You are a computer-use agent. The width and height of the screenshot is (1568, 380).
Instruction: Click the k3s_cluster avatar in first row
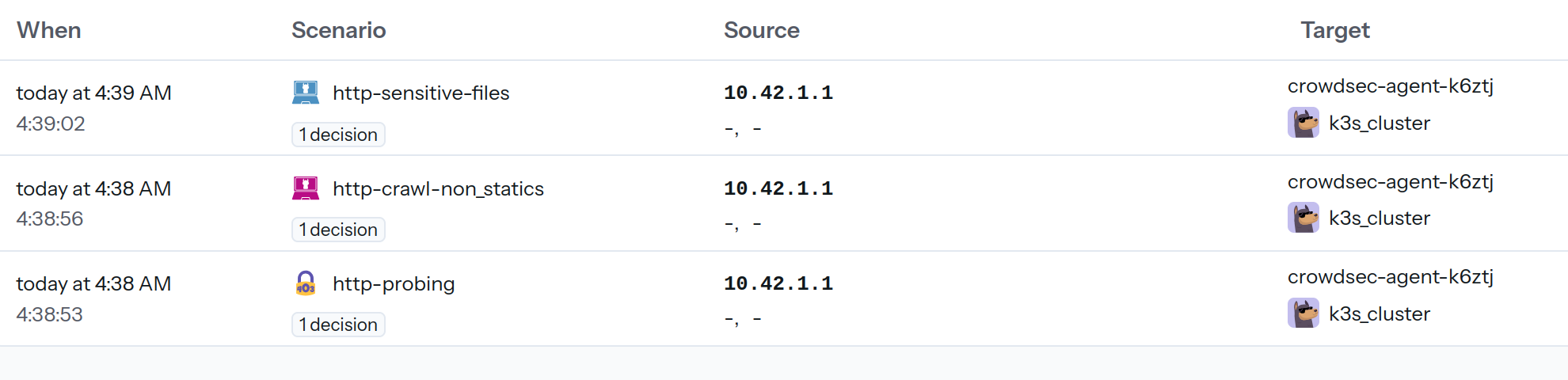(x=1303, y=123)
